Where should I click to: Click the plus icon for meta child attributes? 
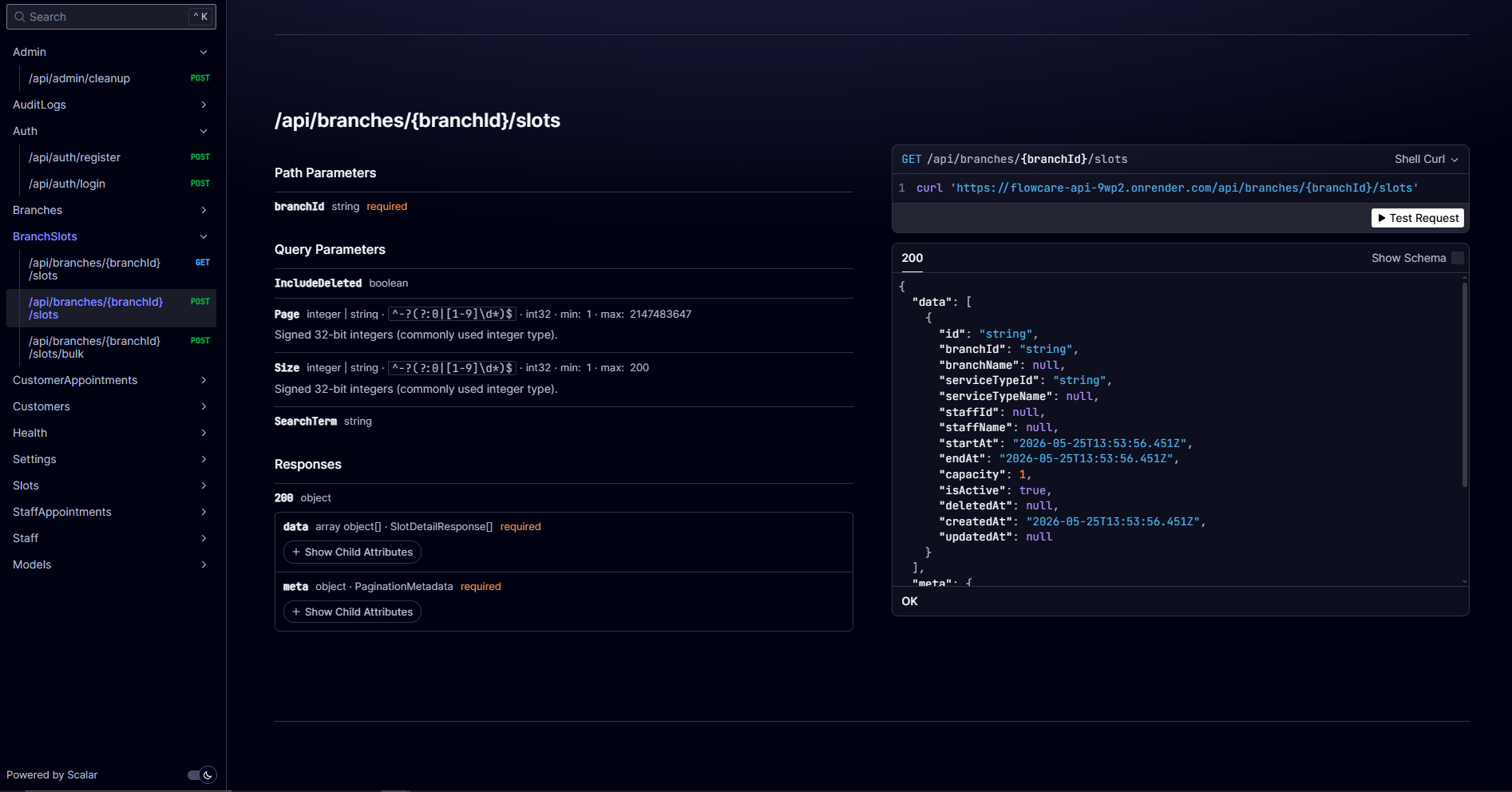click(296, 612)
